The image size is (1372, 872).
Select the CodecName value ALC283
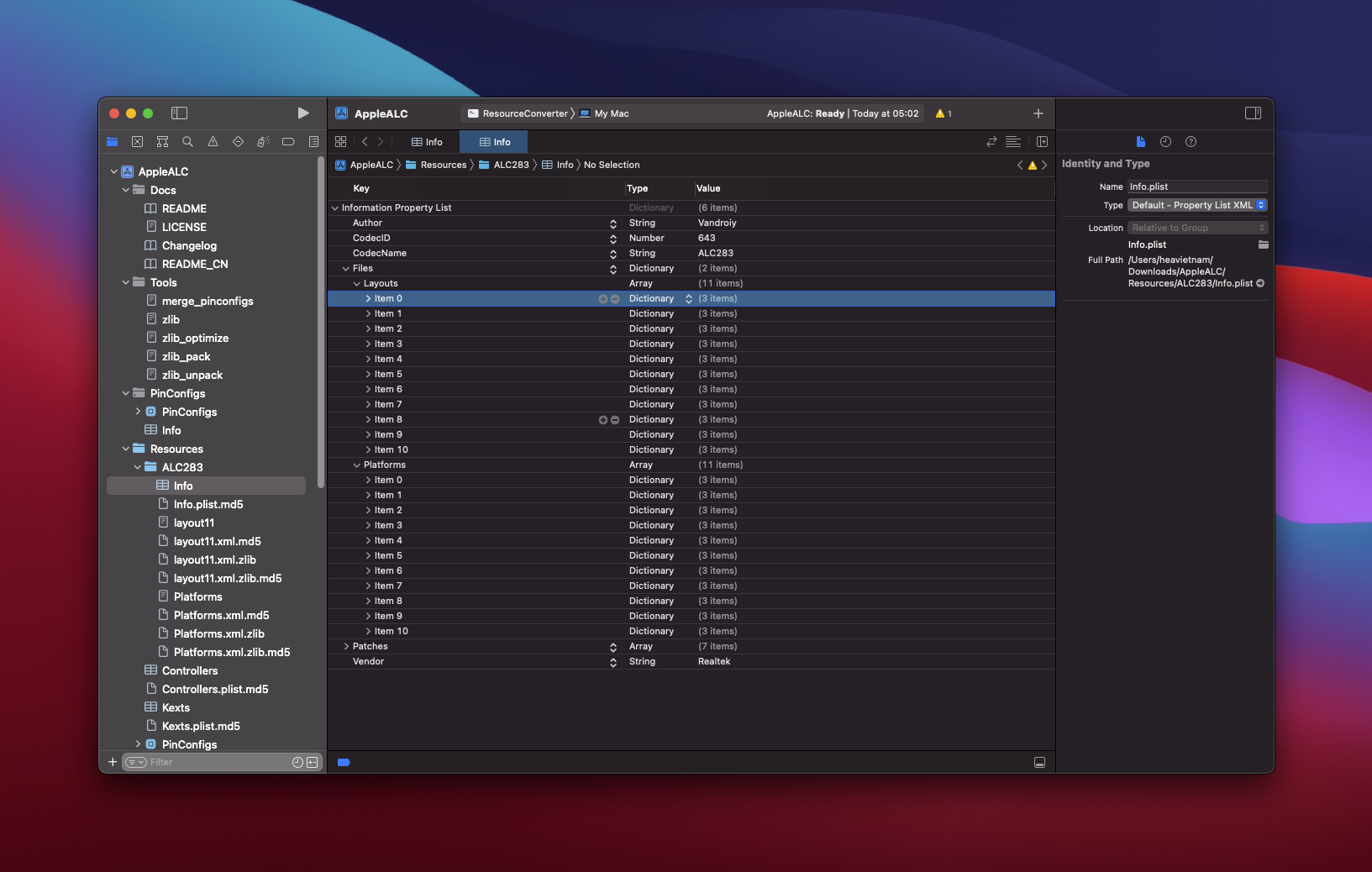pyautogui.click(x=716, y=254)
